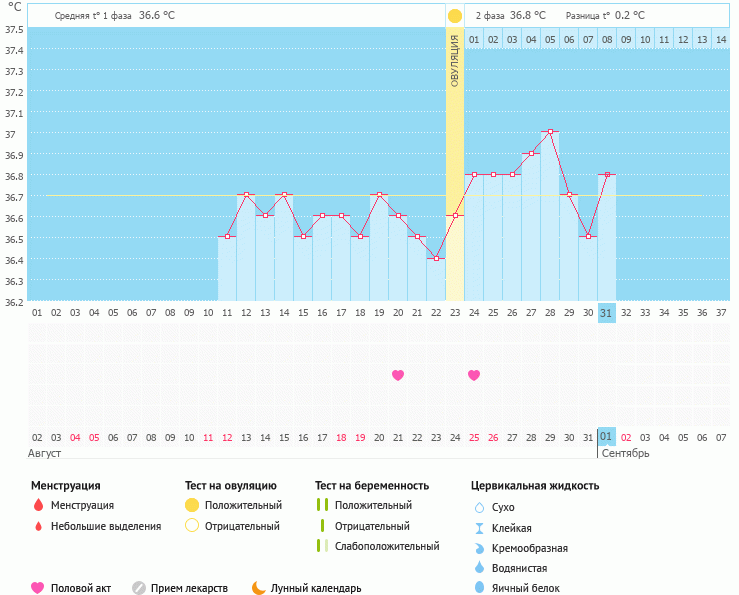This screenshot has height=595, width=739.
Task: Click the yellow ovulation circle at the chart top
Action: point(455,16)
